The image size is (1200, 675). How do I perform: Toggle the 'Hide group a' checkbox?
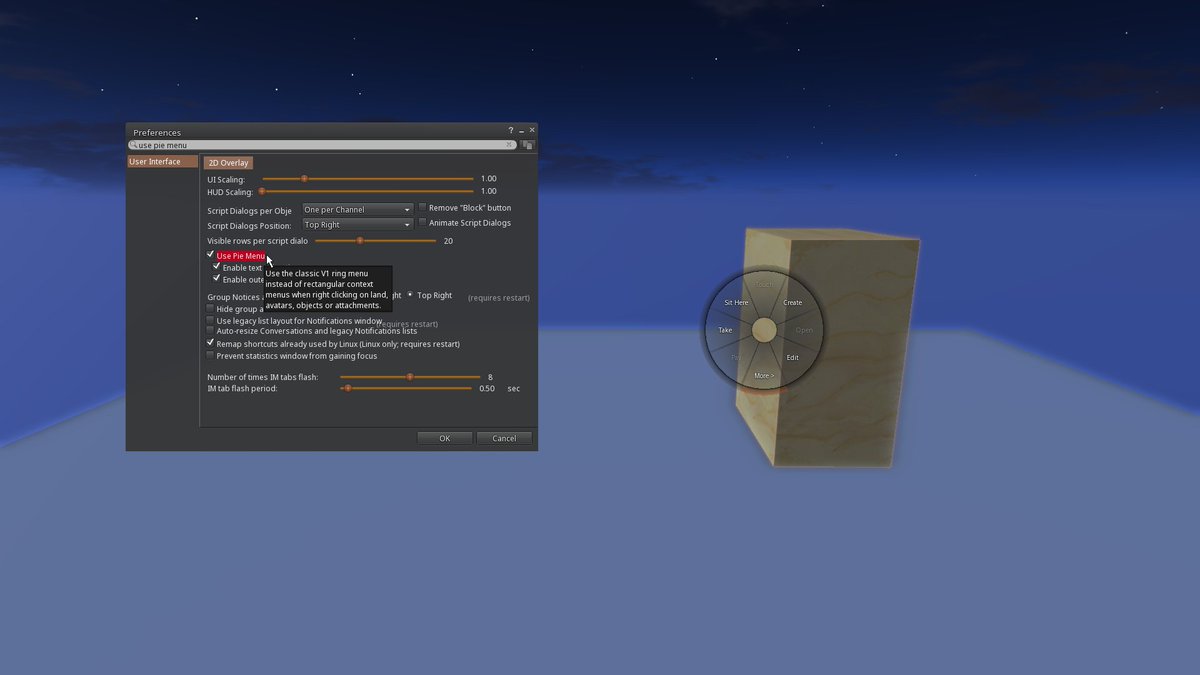[211, 309]
